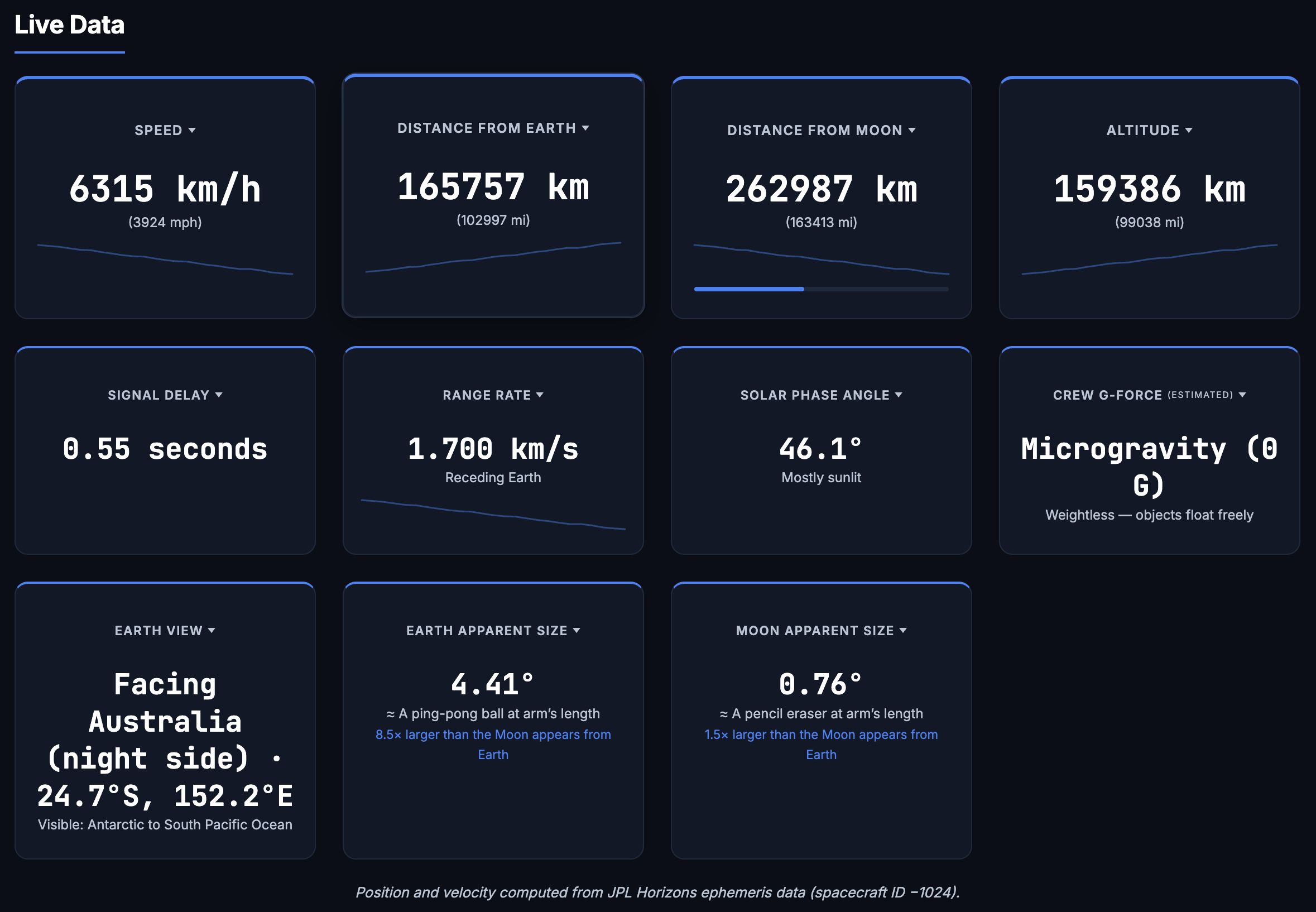
Task: Click the Distance From Moon progress bar
Action: point(821,289)
